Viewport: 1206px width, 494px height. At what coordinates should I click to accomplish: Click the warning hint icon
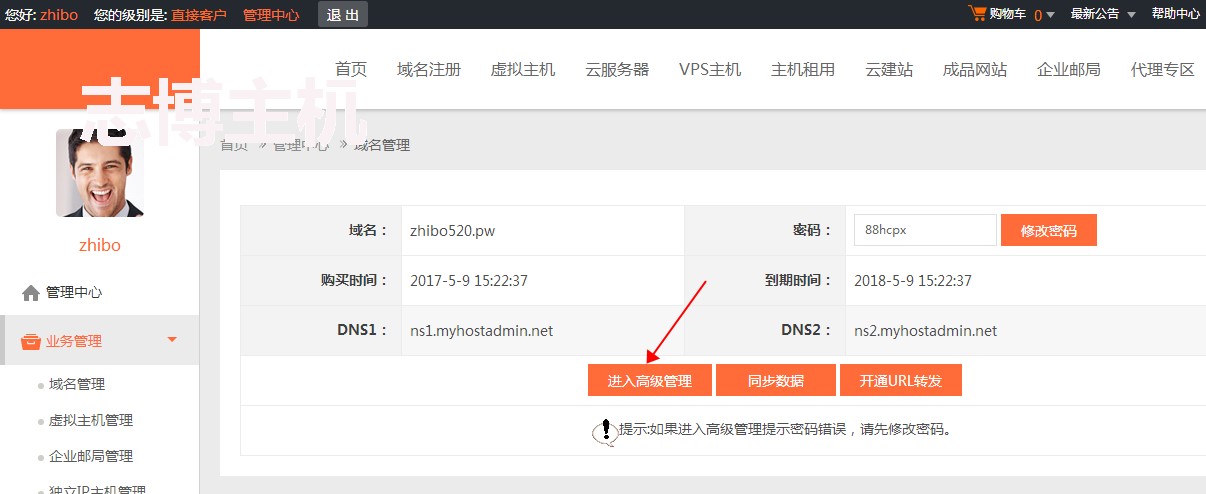(x=605, y=431)
